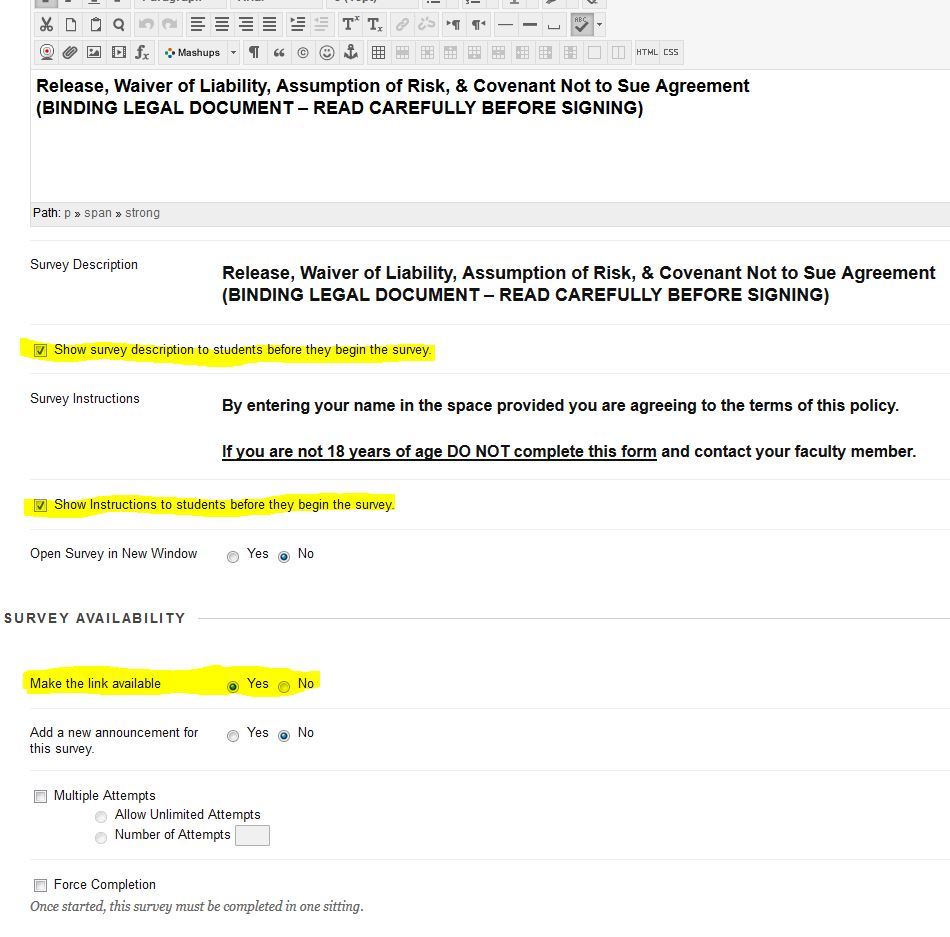Select No for Make the link available

point(284,687)
